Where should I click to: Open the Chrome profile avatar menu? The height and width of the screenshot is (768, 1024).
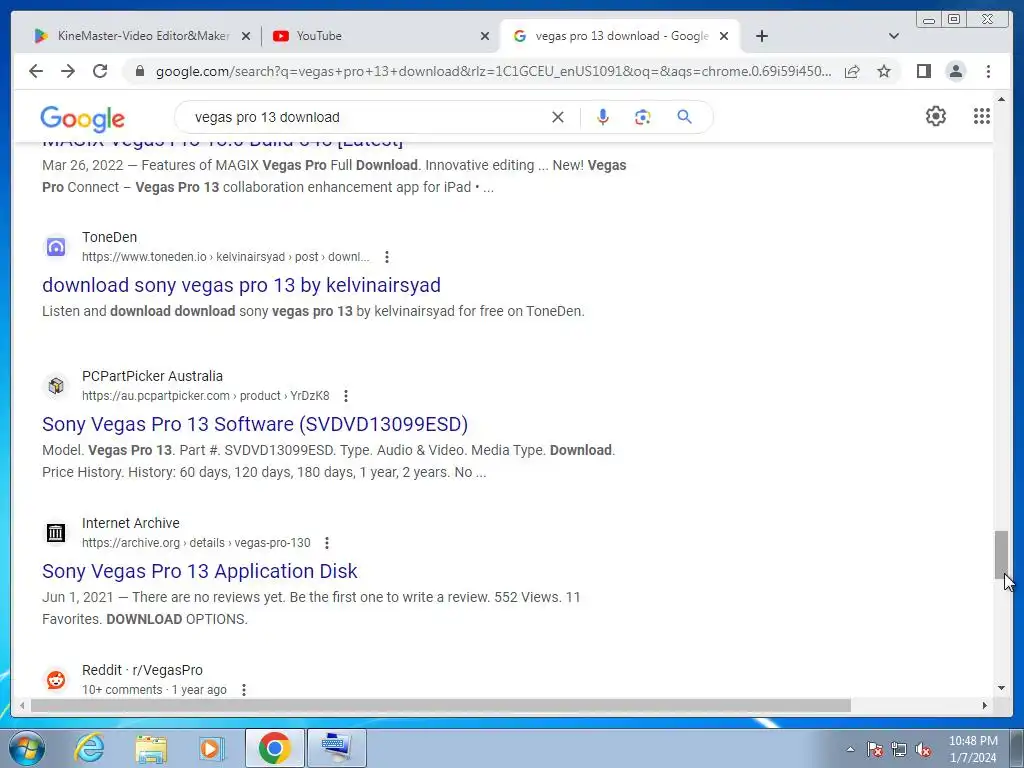click(955, 71)
